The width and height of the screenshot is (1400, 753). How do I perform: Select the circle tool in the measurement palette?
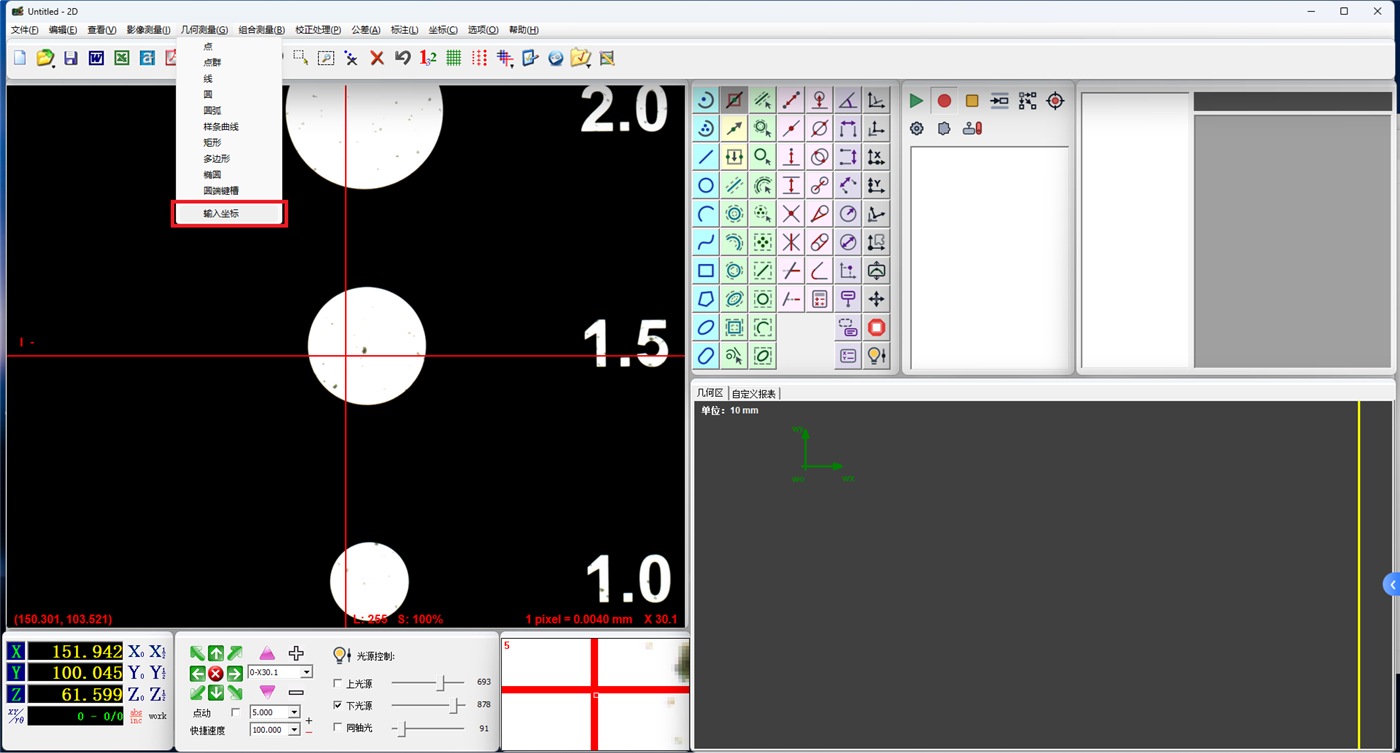pos(706,185)
